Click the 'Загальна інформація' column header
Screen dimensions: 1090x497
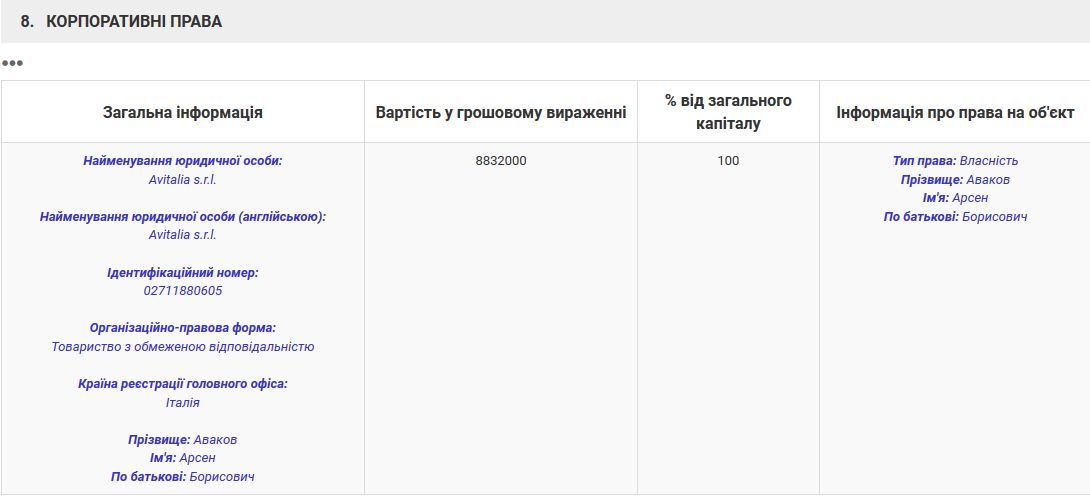coord(182,112)
